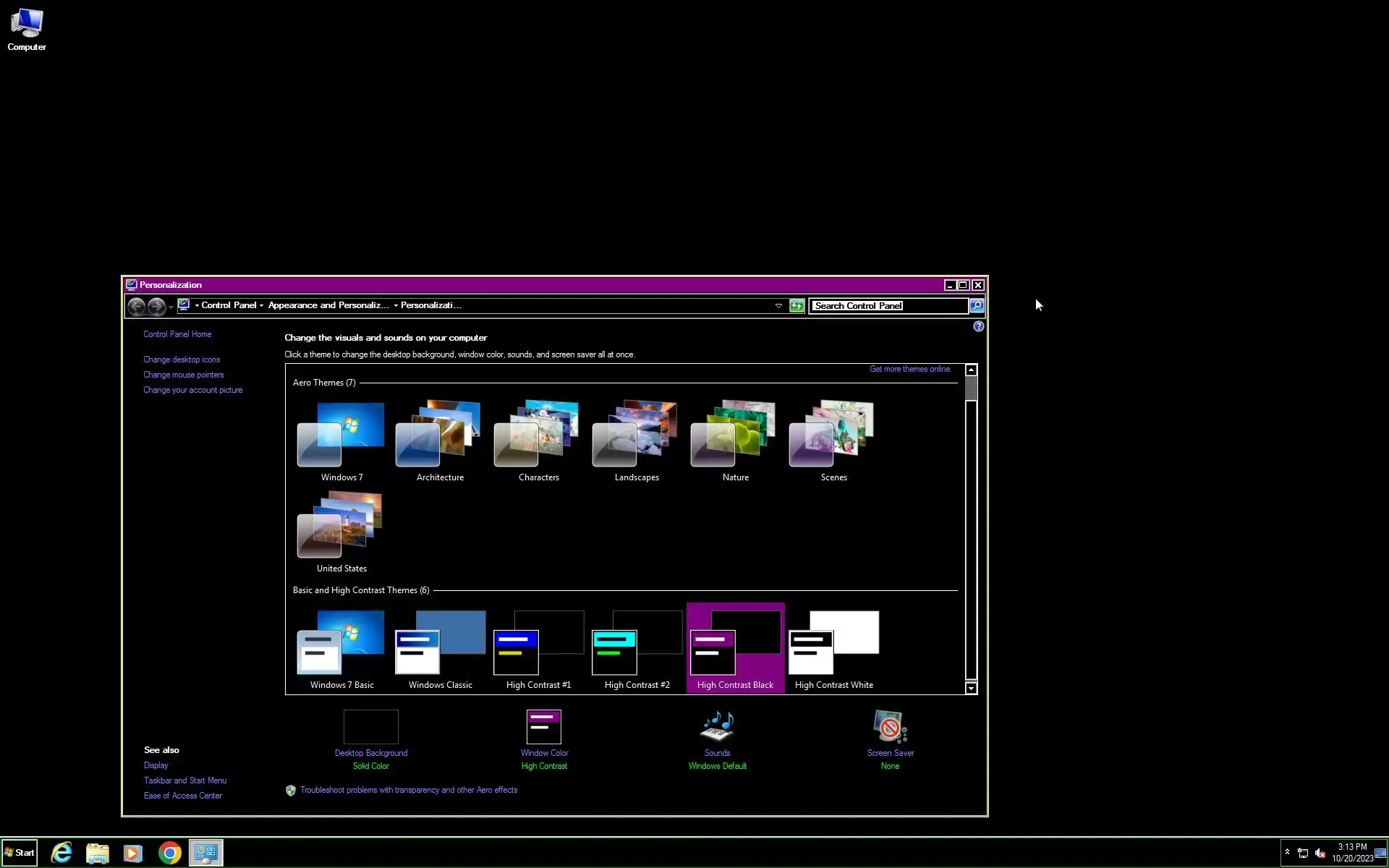
Task: Show hidden system tray icons
Action: pyautogui.click(x=1287, y=852)
